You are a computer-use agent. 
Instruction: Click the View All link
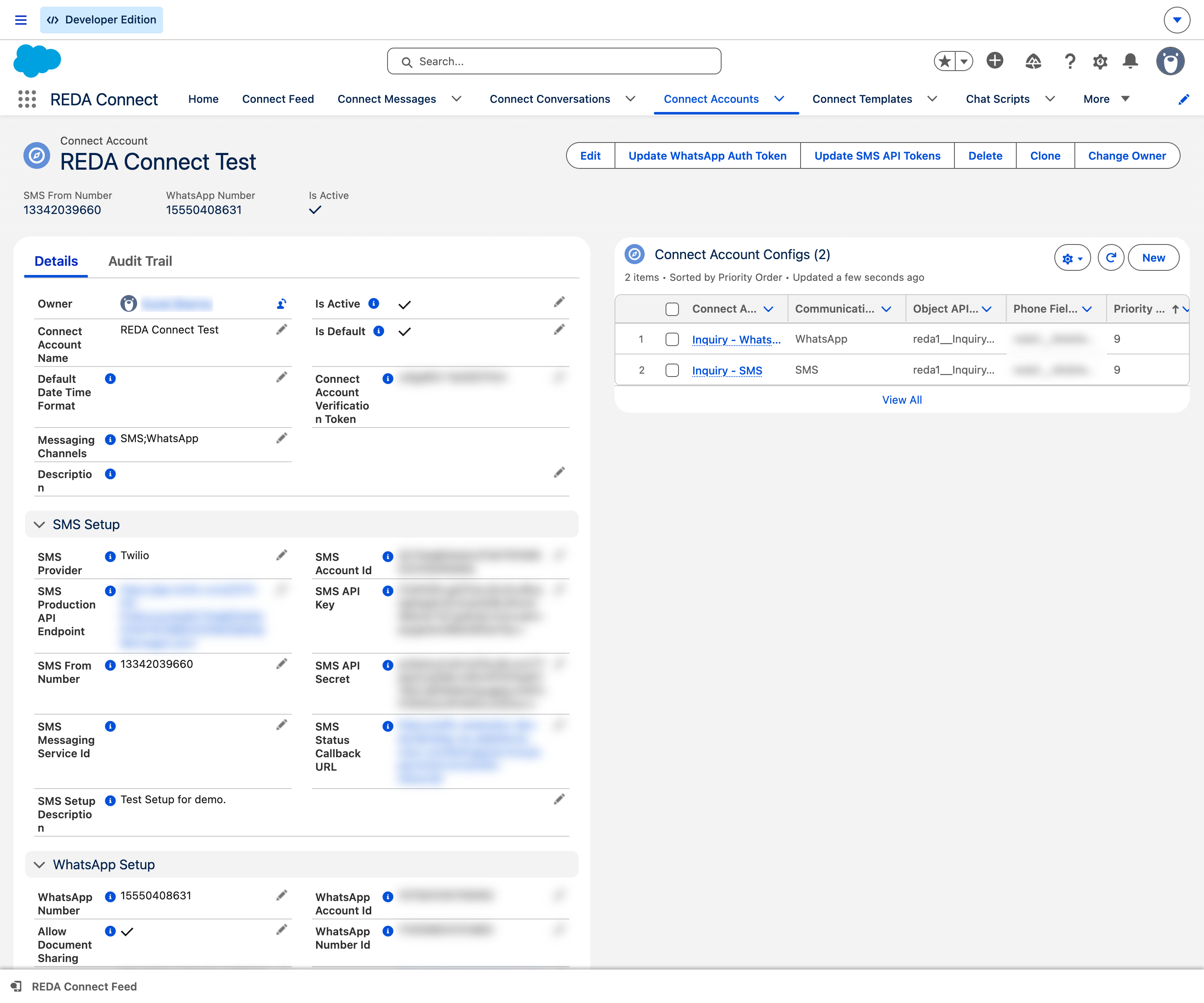coord(902,400)
